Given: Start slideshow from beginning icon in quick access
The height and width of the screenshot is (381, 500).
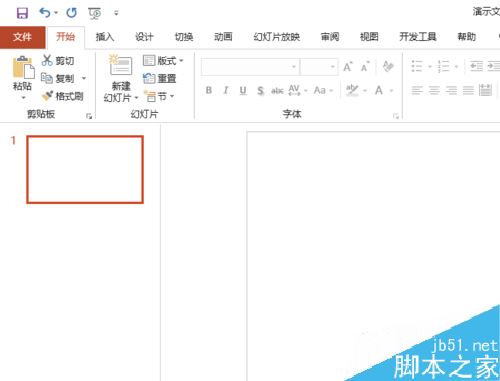Looking at the screenshot, I should coord(94,13).
